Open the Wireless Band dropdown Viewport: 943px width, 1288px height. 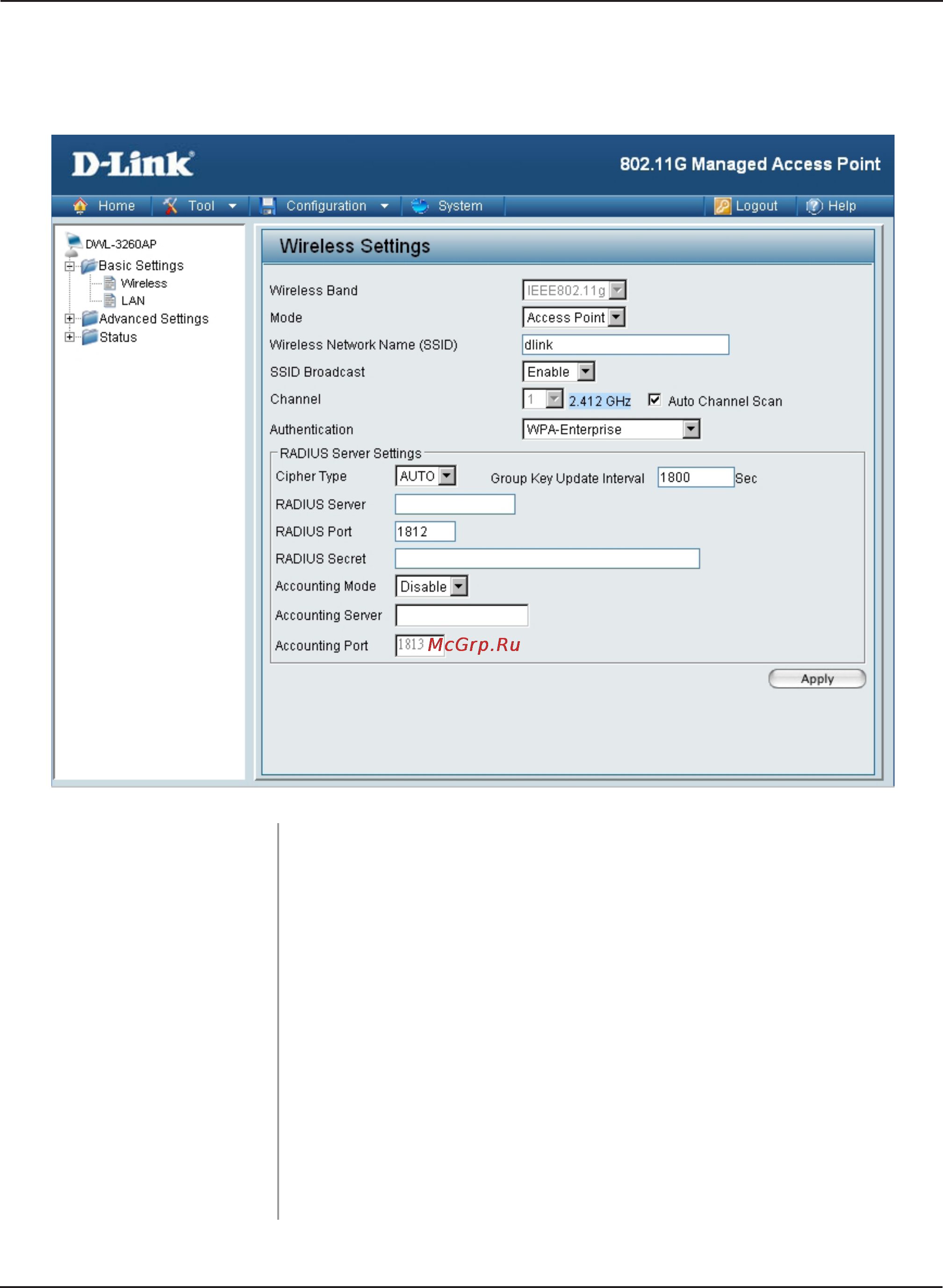(574, 290)
